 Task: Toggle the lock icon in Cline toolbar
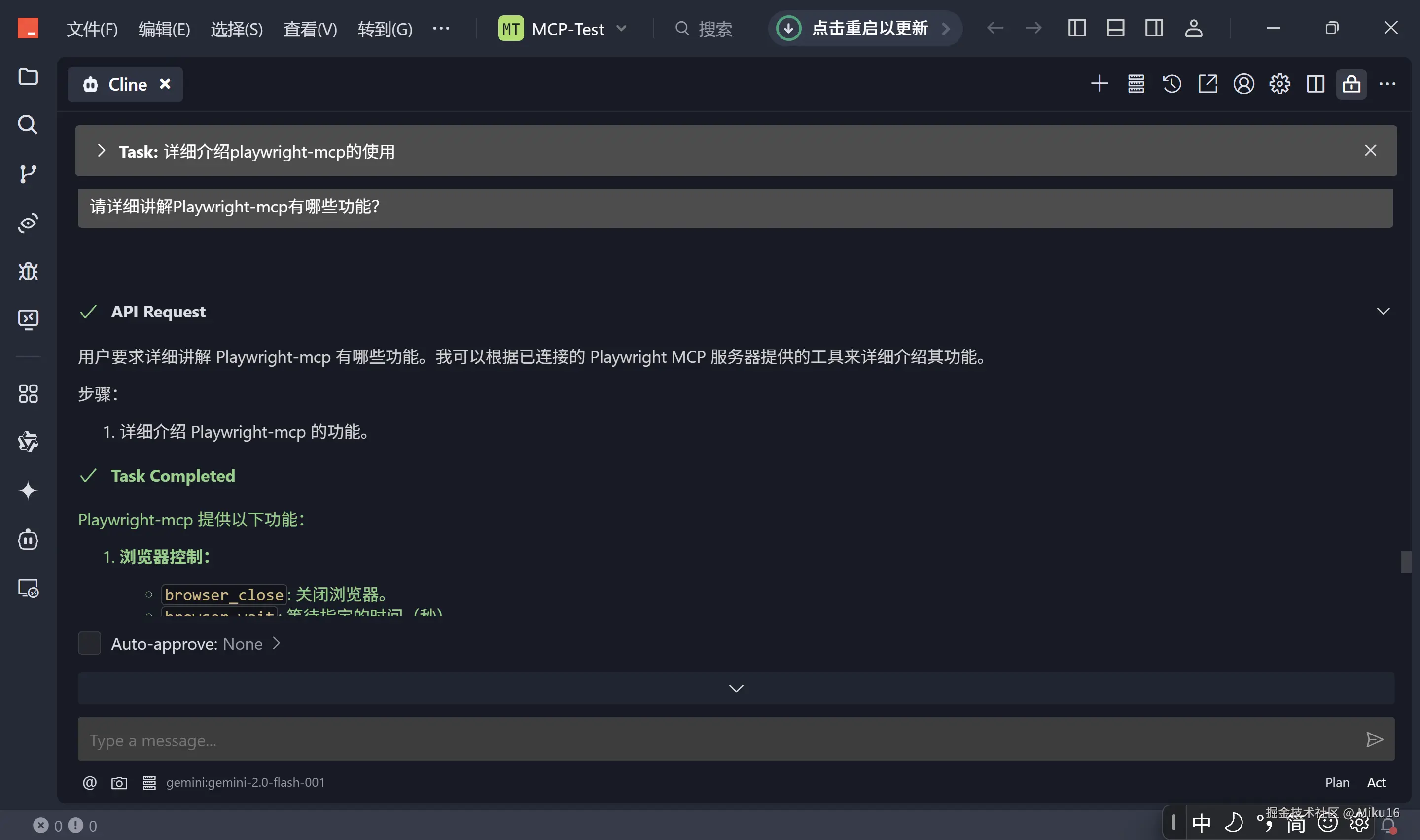point(1351,84)
